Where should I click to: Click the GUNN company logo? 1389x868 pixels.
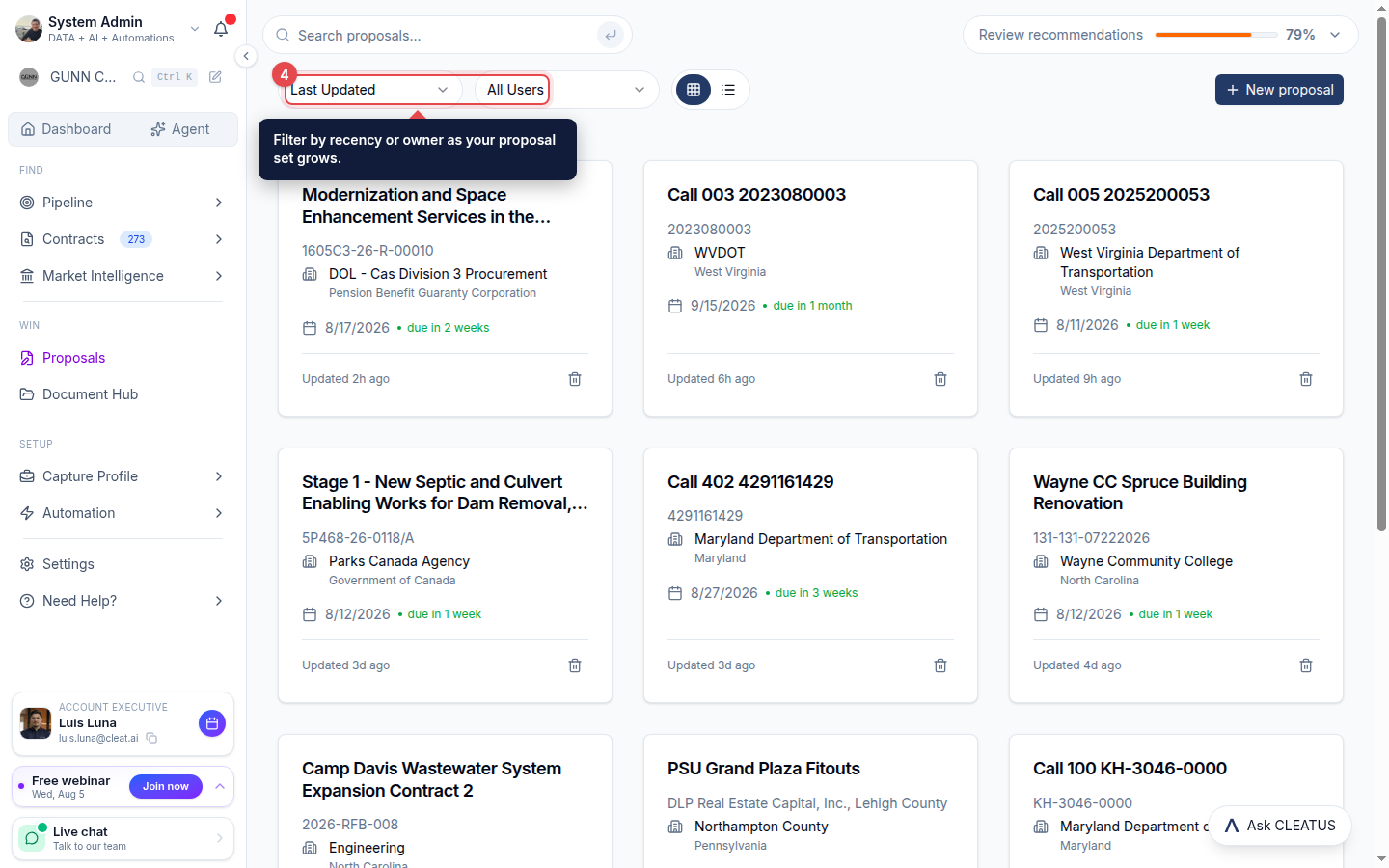(29, 77)
